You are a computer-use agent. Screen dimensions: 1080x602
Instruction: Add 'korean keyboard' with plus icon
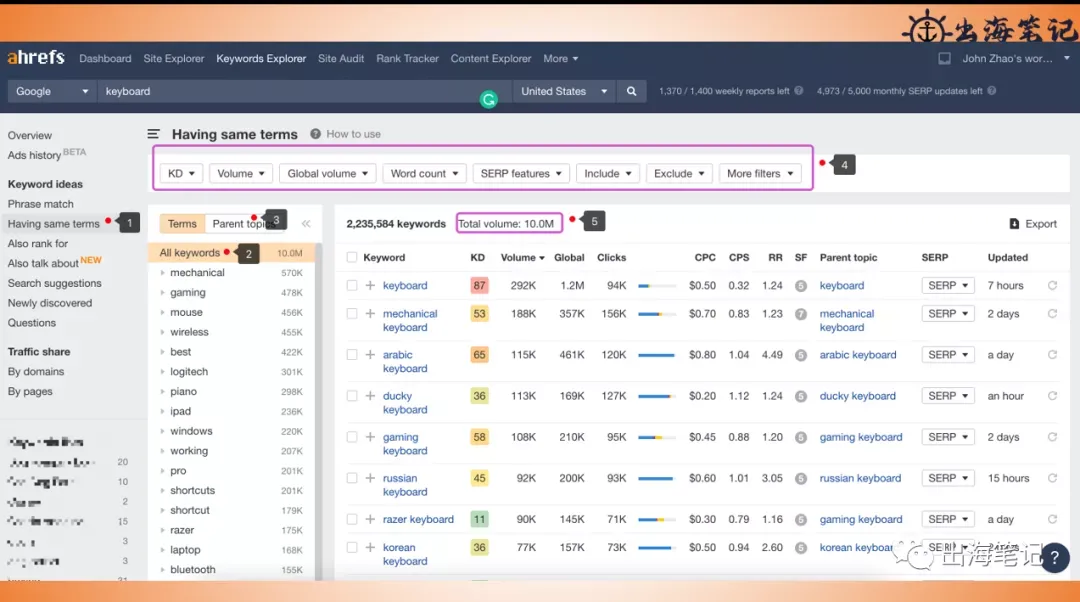tap(370, 548)
